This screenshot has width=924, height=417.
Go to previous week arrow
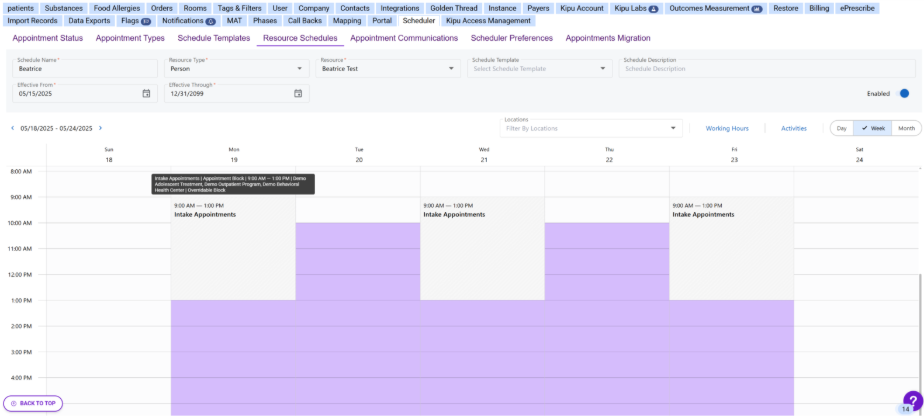pyautogui.click(x=12, y=128)
